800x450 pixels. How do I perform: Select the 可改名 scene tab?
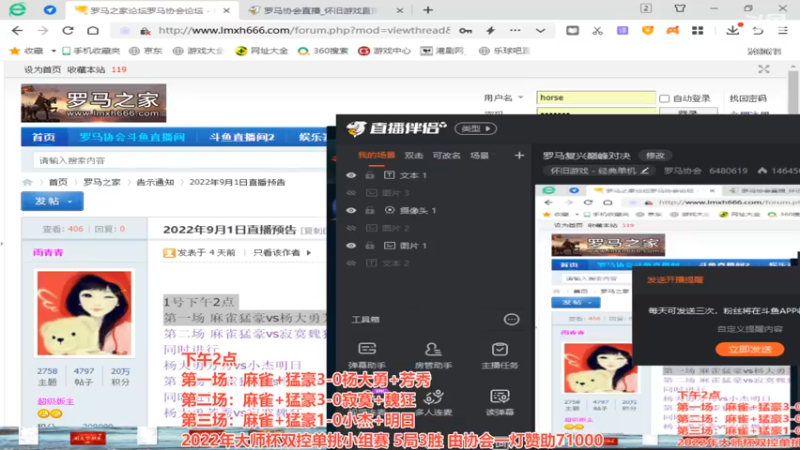coord(446,155)
